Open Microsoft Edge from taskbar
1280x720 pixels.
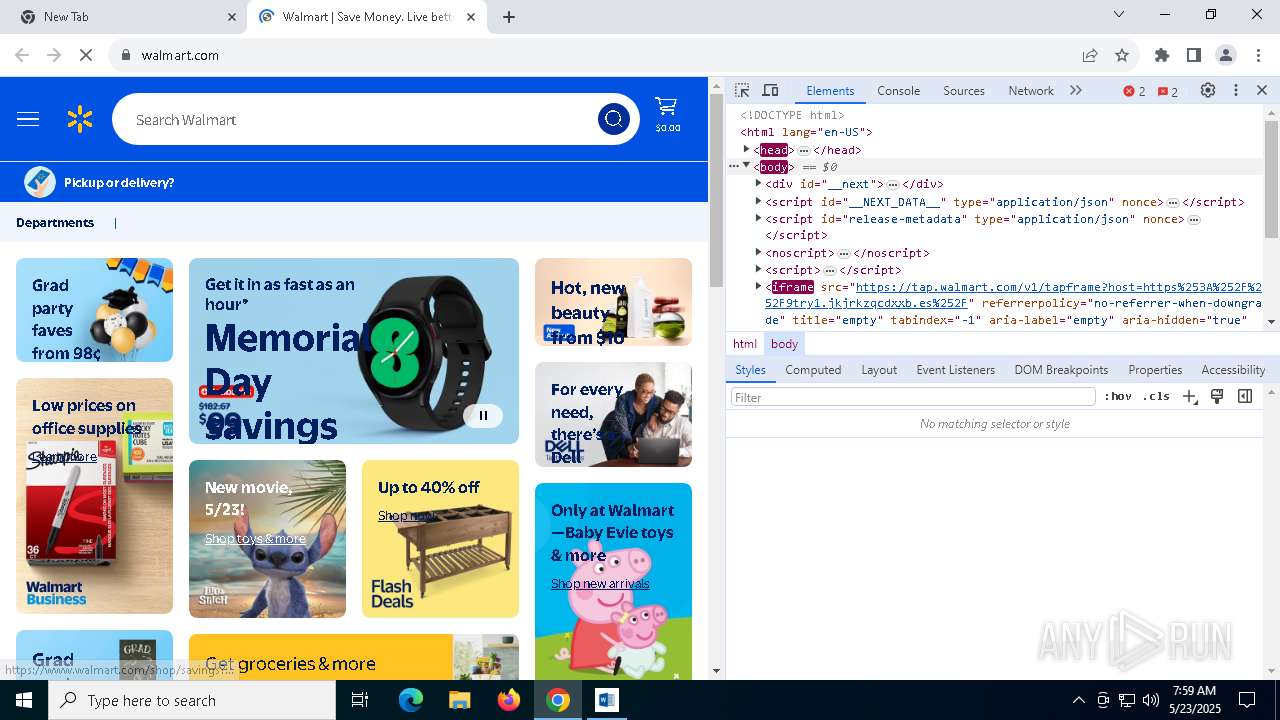(x=411, y=700)
